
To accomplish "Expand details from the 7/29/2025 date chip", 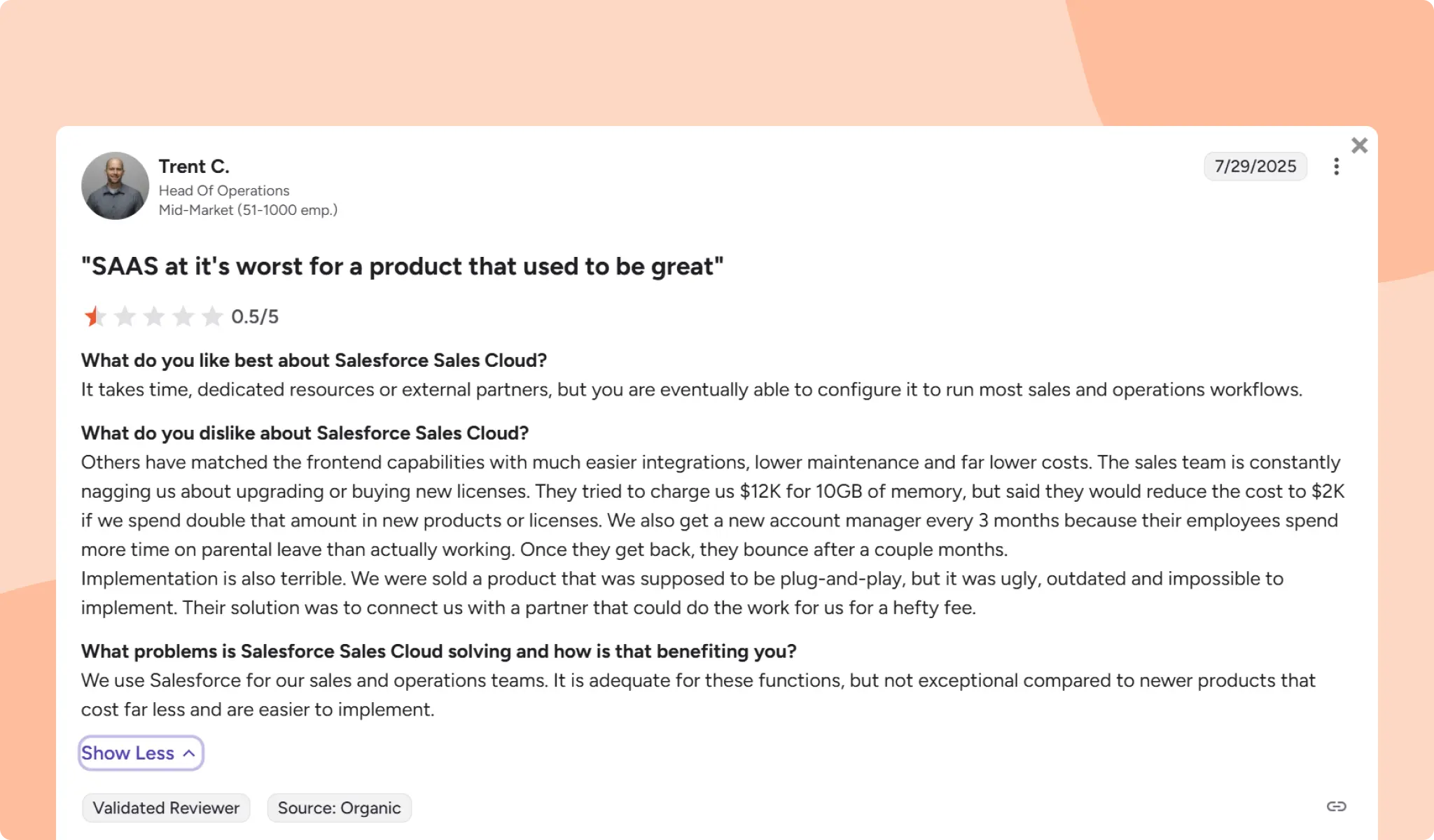I will (x=1255, y=167).
